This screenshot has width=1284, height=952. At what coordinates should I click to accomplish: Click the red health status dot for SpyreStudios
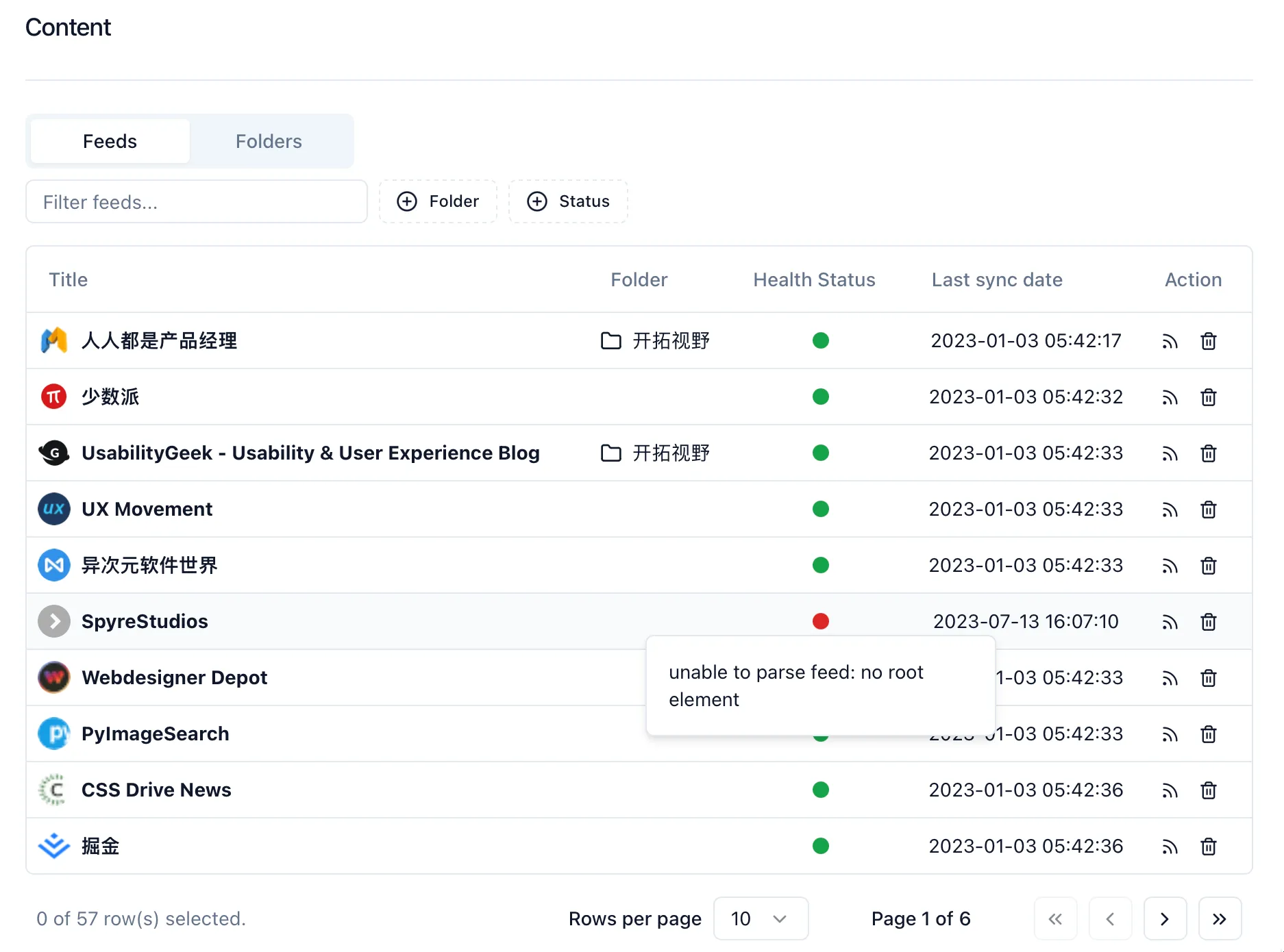820,621
